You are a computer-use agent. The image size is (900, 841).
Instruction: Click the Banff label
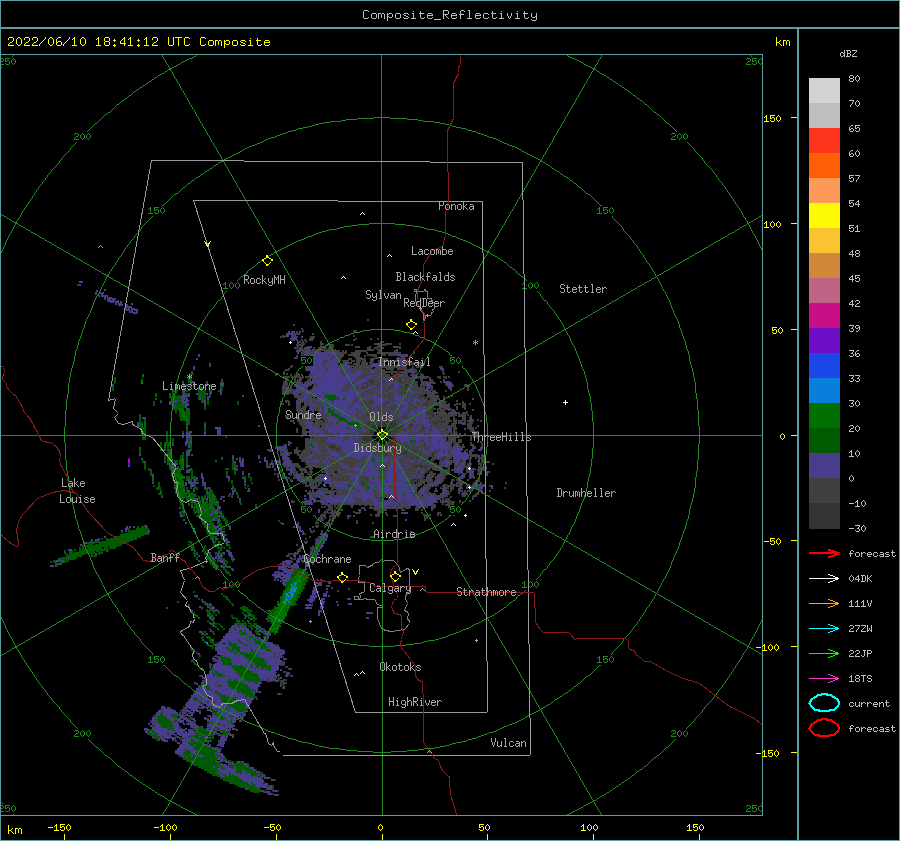(165, 557)
